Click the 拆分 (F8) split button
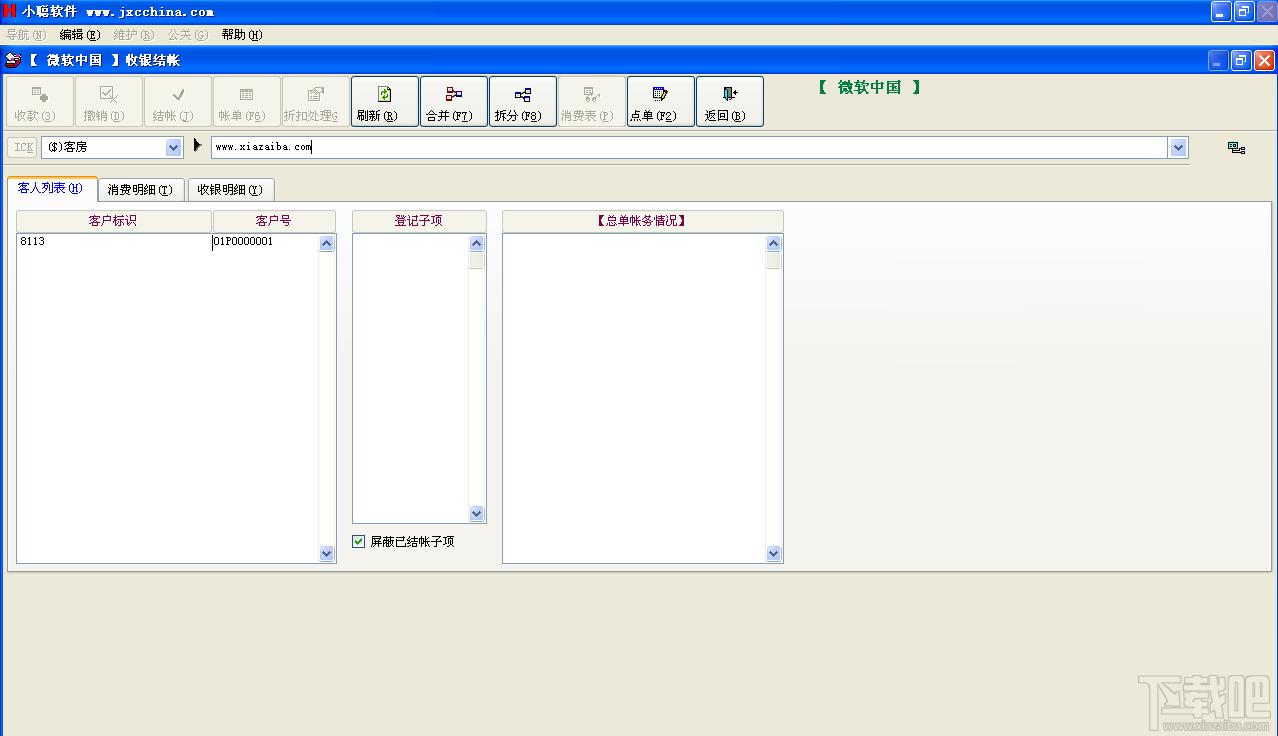1278x736 pixels. click(x=523, y=102)
